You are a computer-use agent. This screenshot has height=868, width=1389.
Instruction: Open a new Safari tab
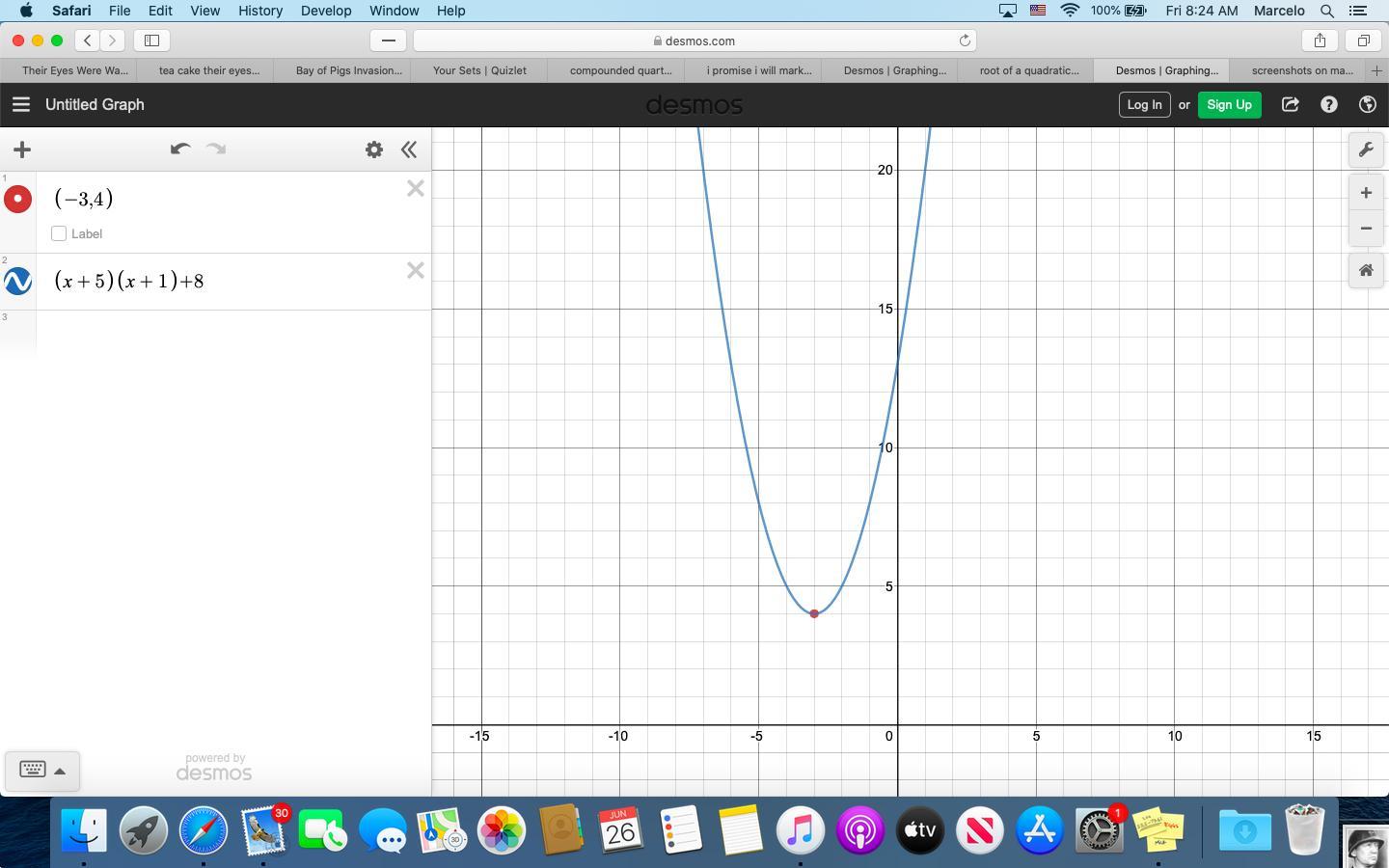pos(1376,70)
